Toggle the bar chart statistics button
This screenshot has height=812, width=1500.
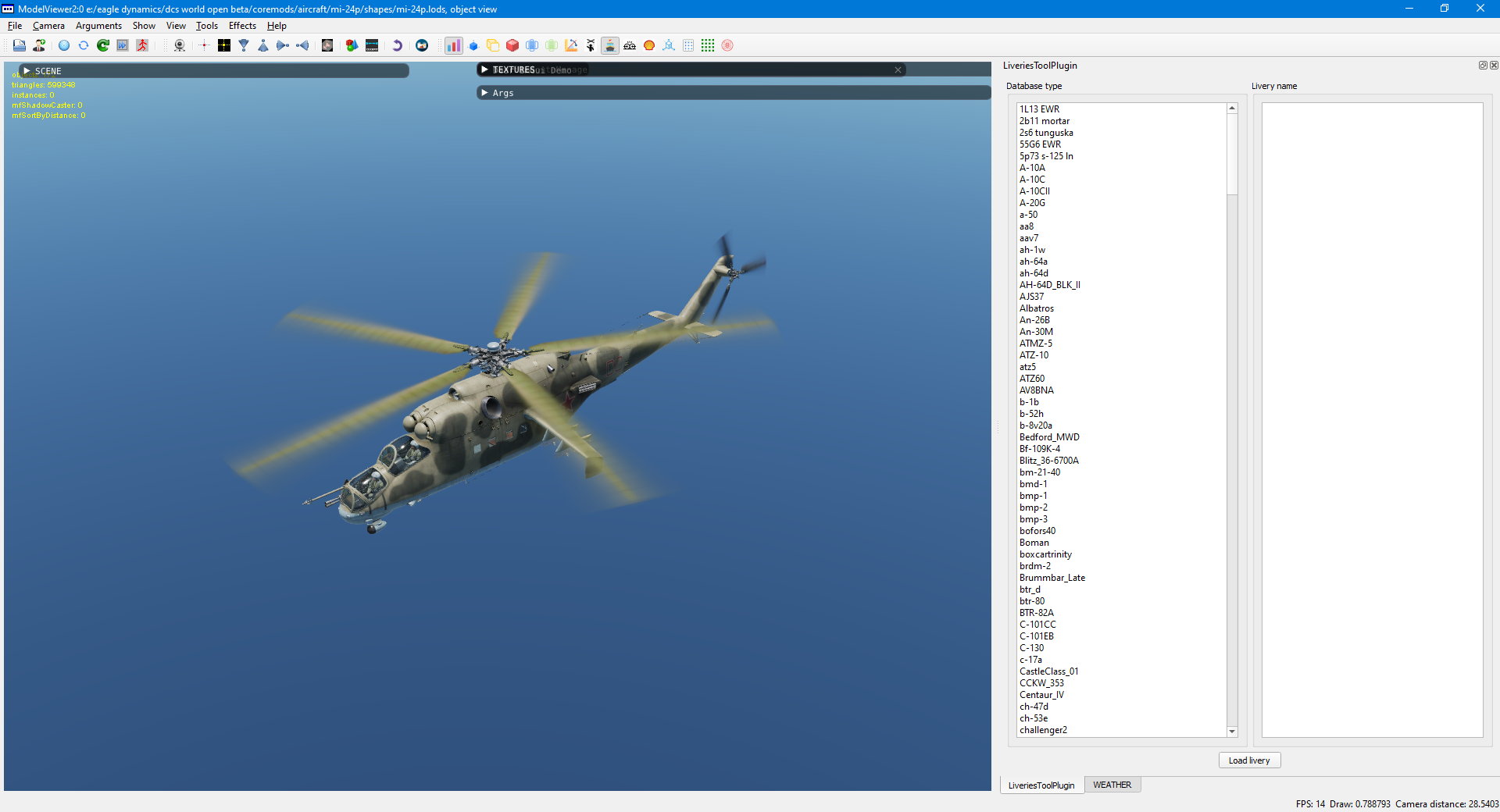[454, 45]
